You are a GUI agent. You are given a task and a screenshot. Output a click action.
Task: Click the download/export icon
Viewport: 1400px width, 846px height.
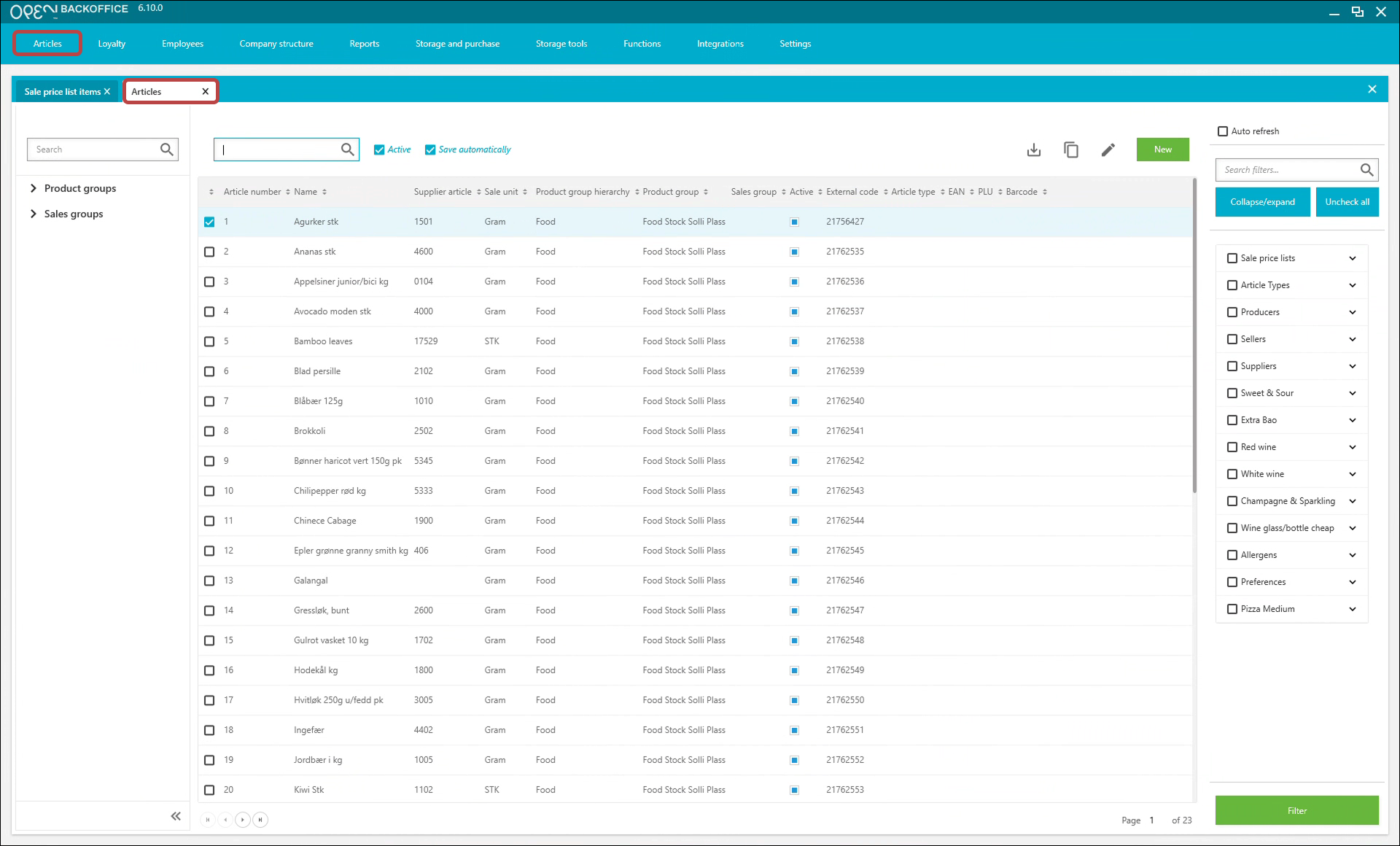[1033, 150]
